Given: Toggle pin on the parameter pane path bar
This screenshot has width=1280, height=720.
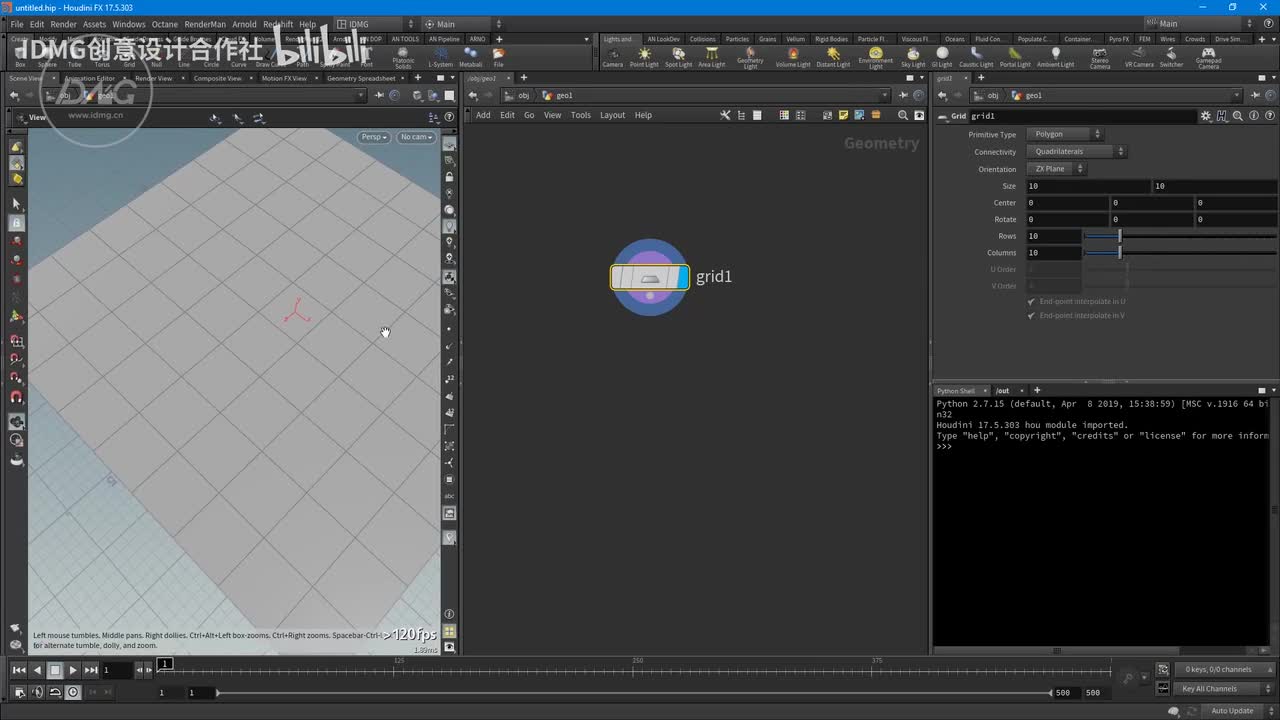Looking at the screenshot, I should [x=1255, y=95].
